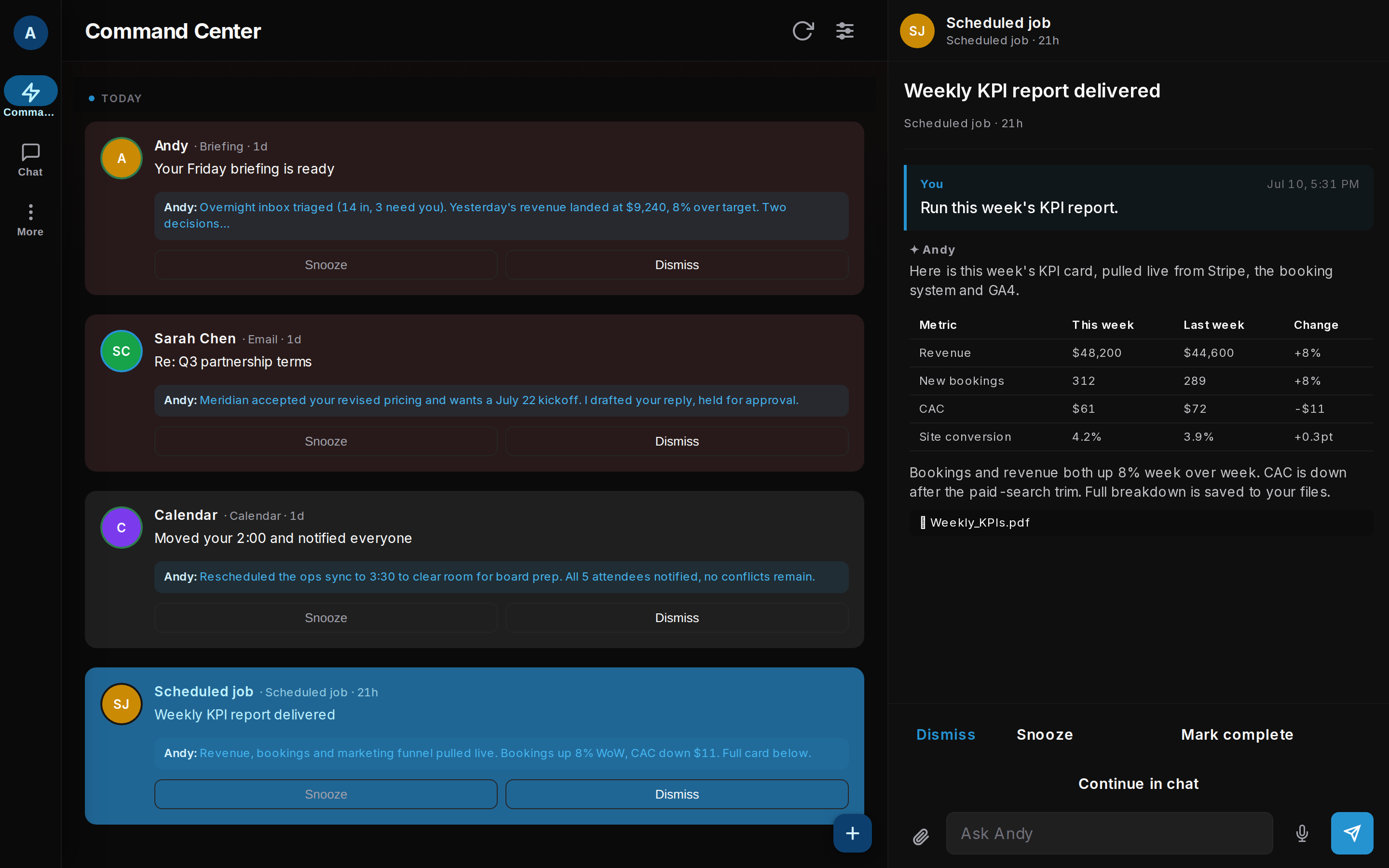This screenshot has width=1389, height=868.
Task: Click the Last week revenue $44,600 cell
Action: point(1208,353)
